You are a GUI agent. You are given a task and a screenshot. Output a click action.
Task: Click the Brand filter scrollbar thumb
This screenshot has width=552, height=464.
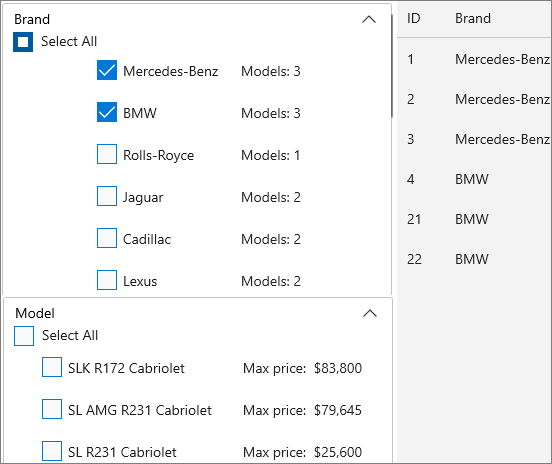(x=392, y=66)
